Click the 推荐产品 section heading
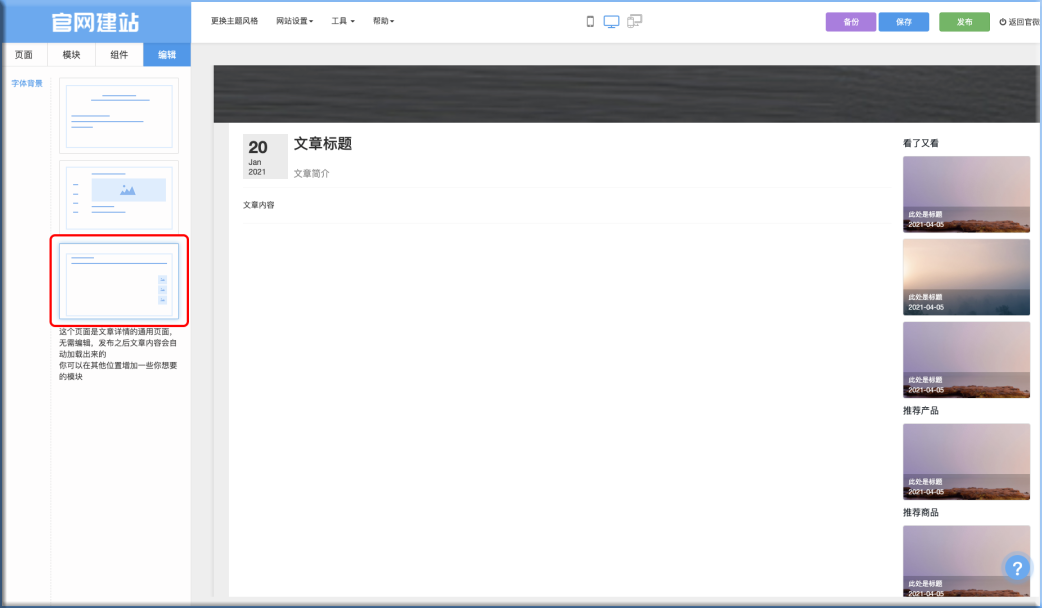The width and height of the screenshot is (1042, 608). [x=920, y=411]
